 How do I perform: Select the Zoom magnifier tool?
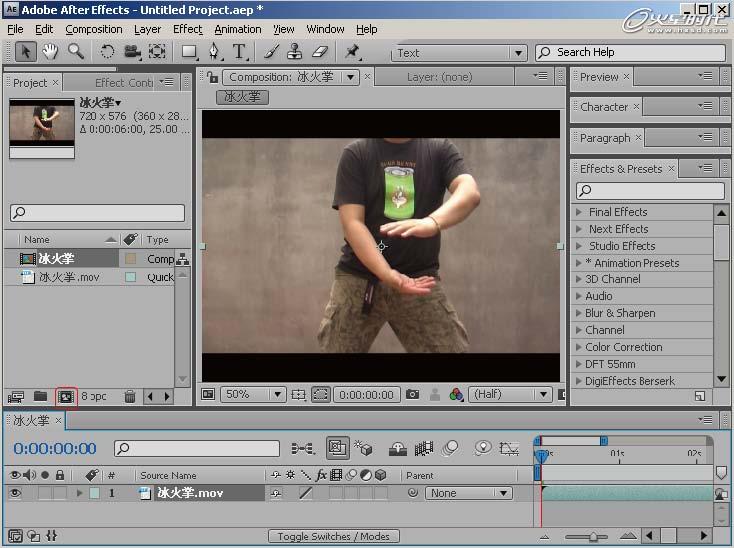(76, 51)
